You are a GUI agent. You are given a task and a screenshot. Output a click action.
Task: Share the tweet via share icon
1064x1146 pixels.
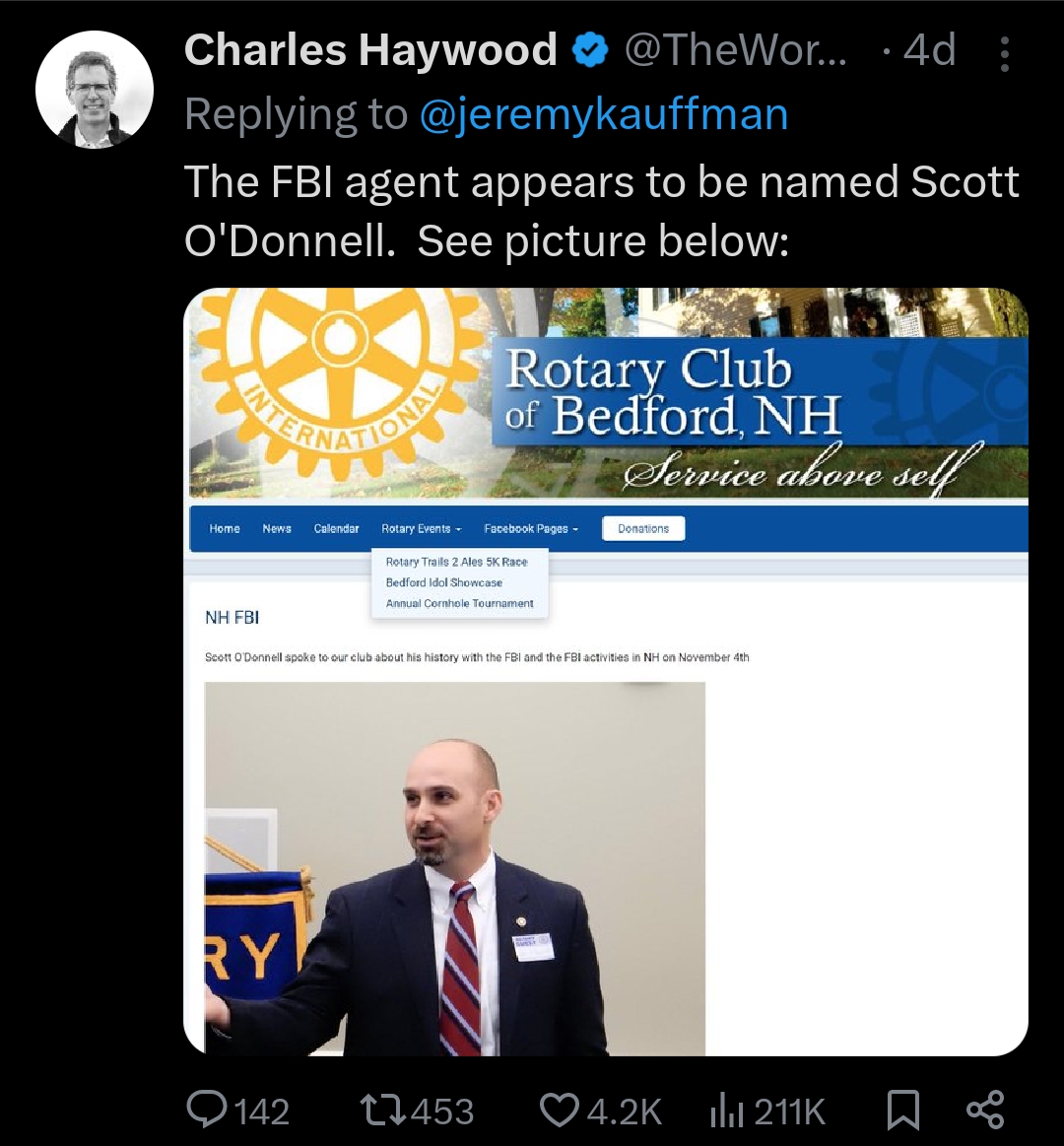(x=985, y=1110)
